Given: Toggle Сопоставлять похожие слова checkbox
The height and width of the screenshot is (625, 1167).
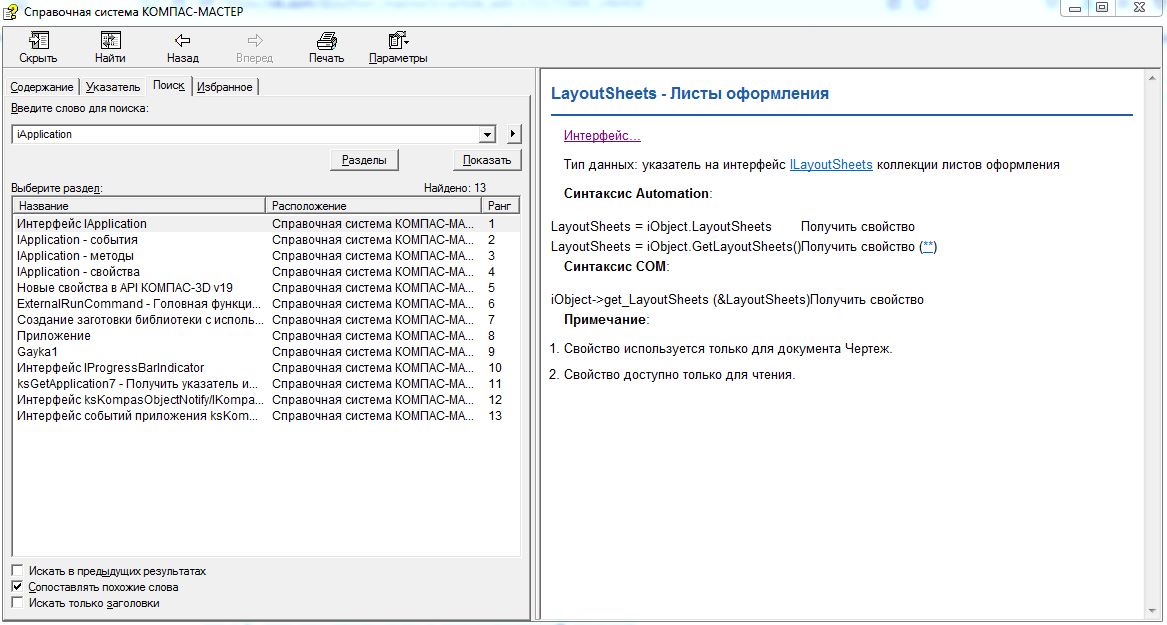Looking at the screenshot, I should pyautogui.click(x=18, y=587).
